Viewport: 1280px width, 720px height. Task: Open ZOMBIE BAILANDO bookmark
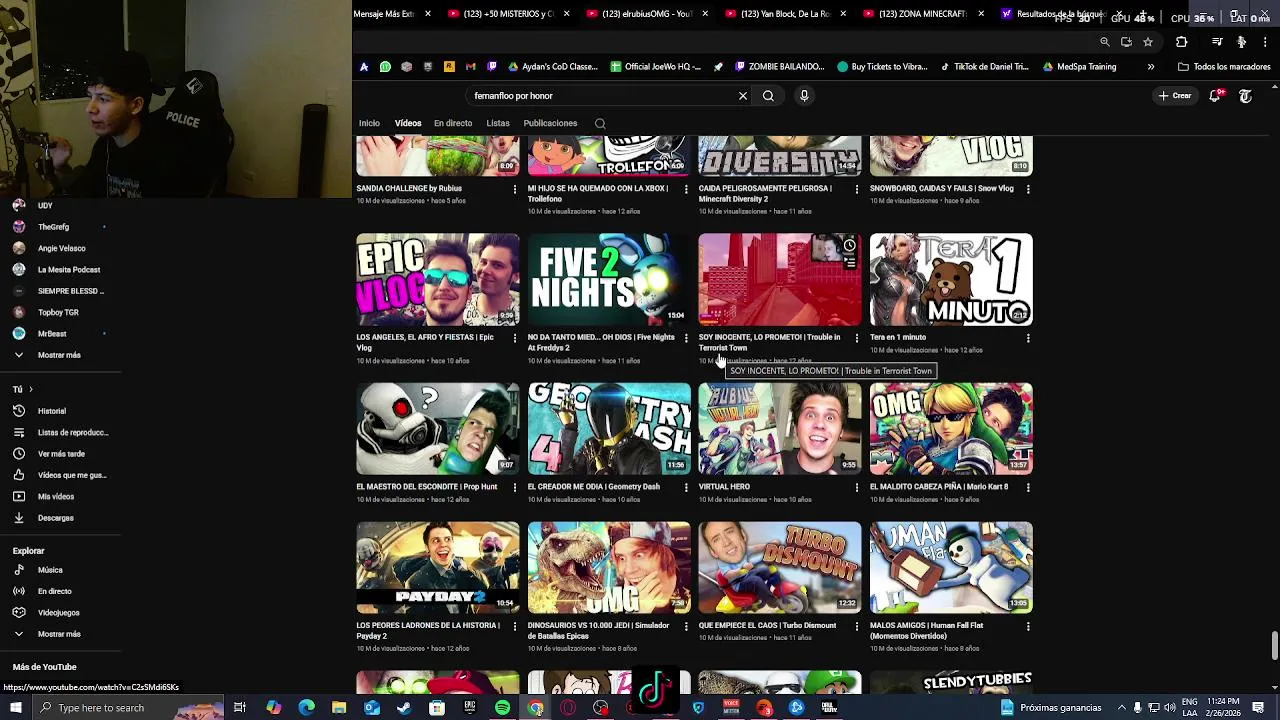(x=779, y=67)
